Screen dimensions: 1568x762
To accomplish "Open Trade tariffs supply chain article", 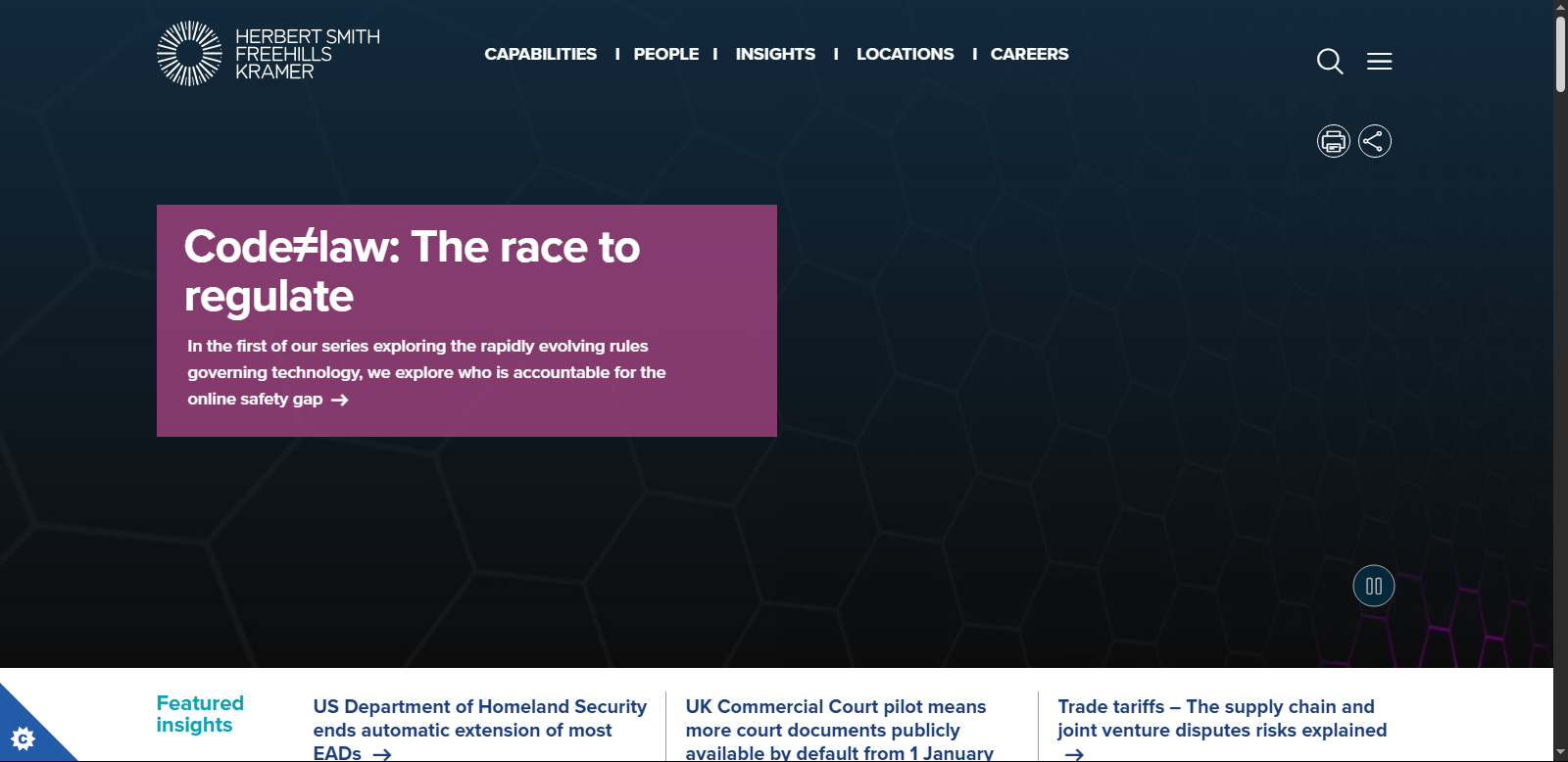I will click(x=1221, y=719).
